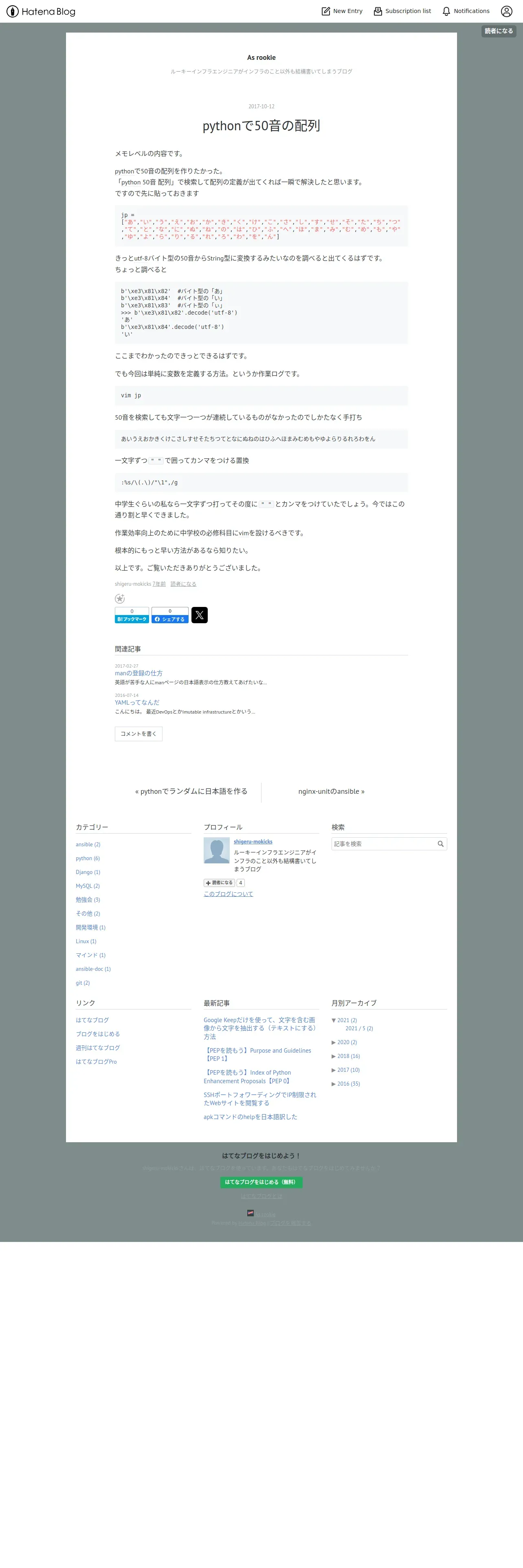Click the New Entry pencil icon

tap(326, 11)
